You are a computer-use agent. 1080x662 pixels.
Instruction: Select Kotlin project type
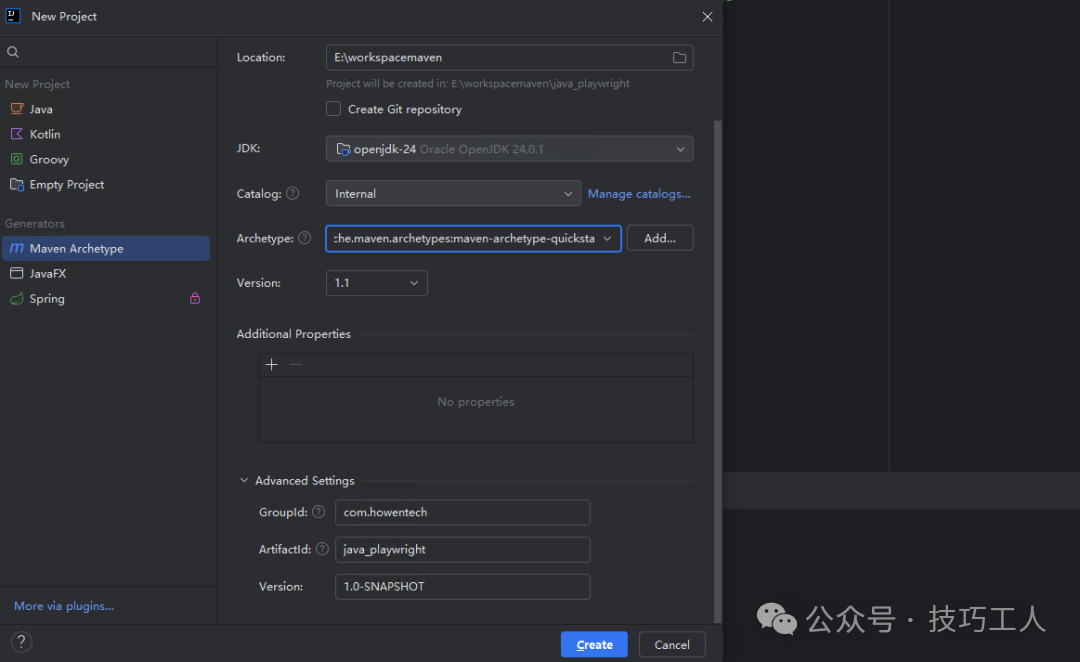point(45,134)
